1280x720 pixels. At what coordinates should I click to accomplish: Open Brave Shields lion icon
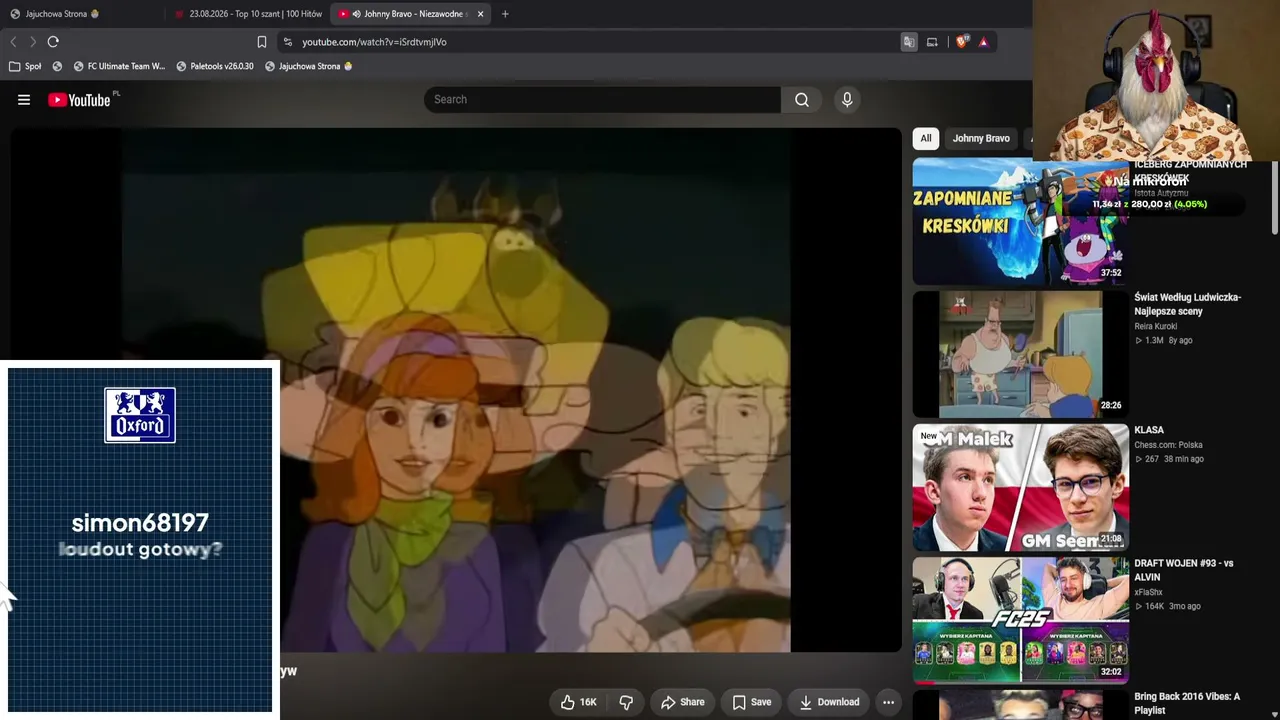962,42
